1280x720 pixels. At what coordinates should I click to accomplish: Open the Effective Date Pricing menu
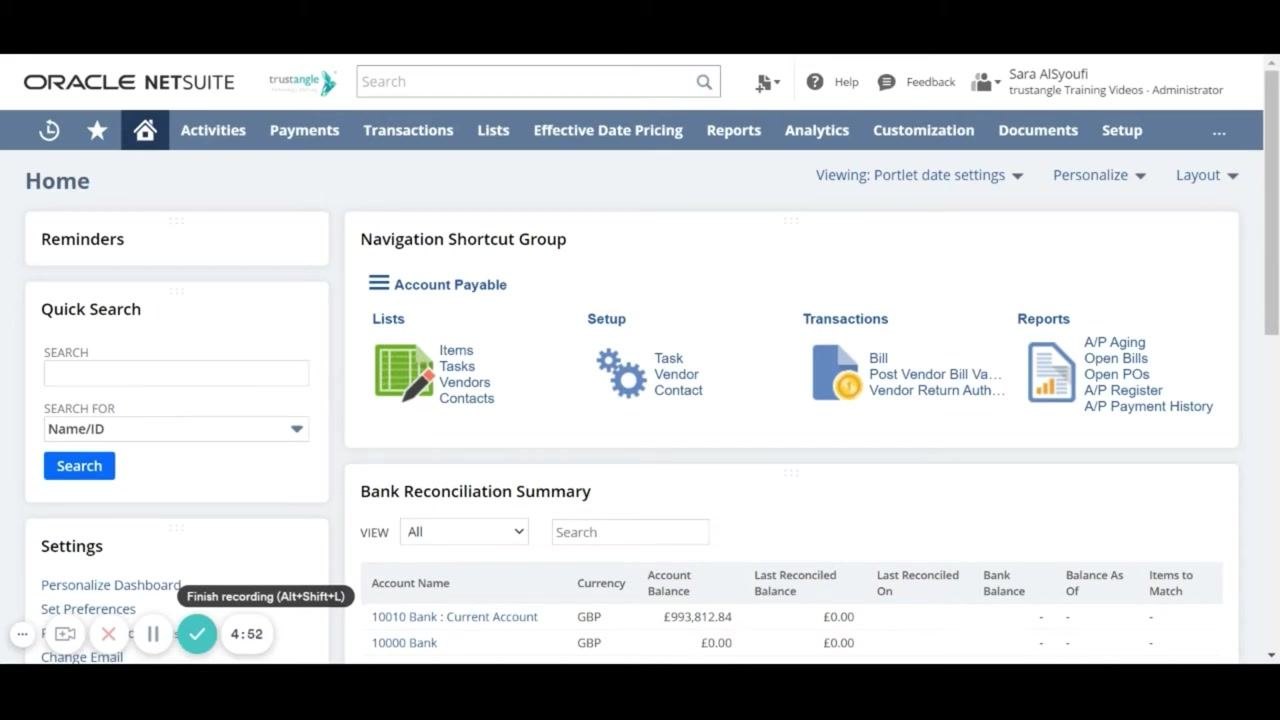[608, 130]
